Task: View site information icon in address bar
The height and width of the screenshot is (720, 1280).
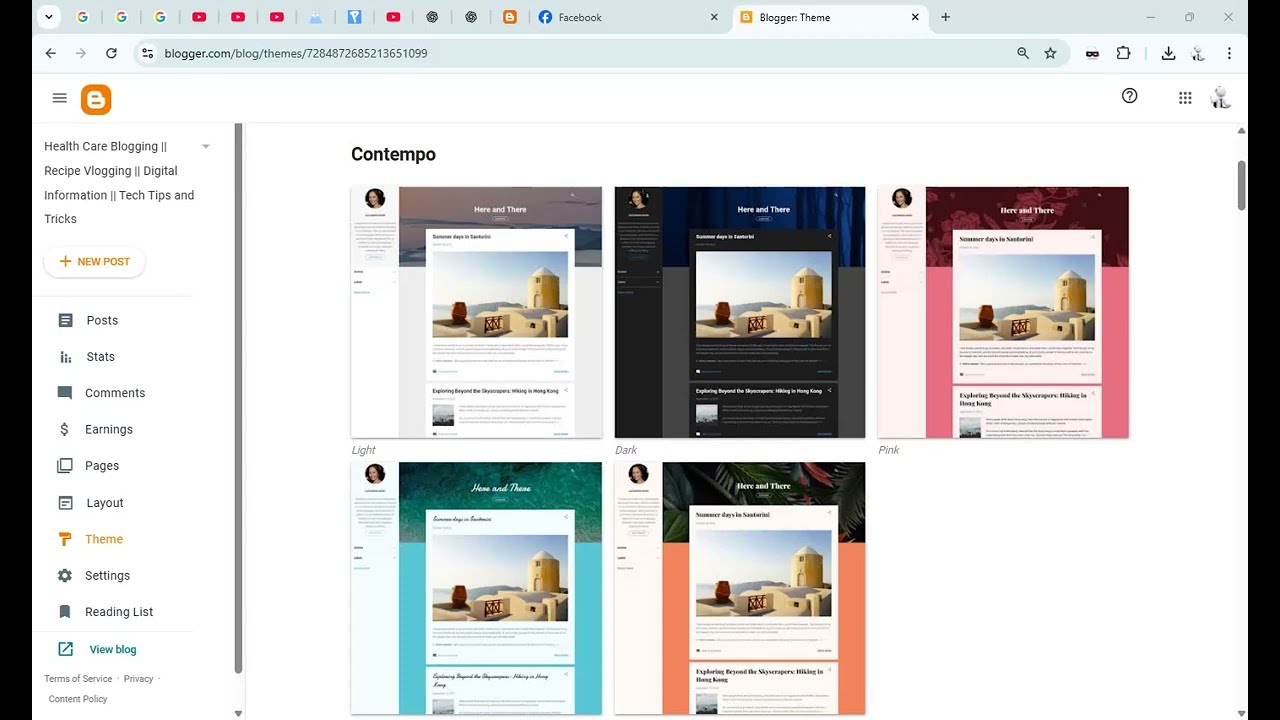Action: click(x=148, y=53)
